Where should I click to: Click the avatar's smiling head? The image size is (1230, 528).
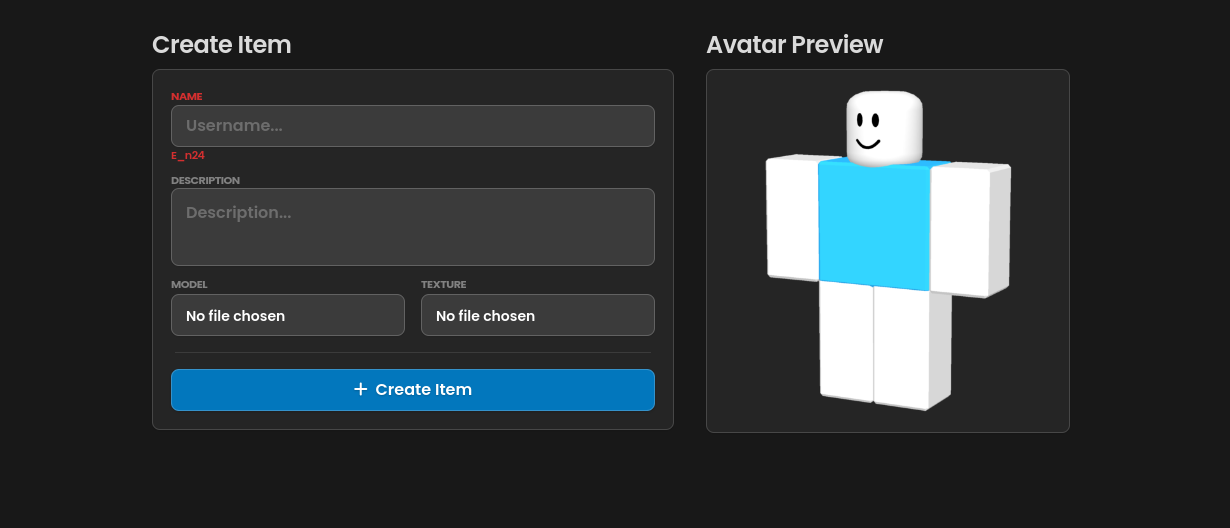[883, 126]
